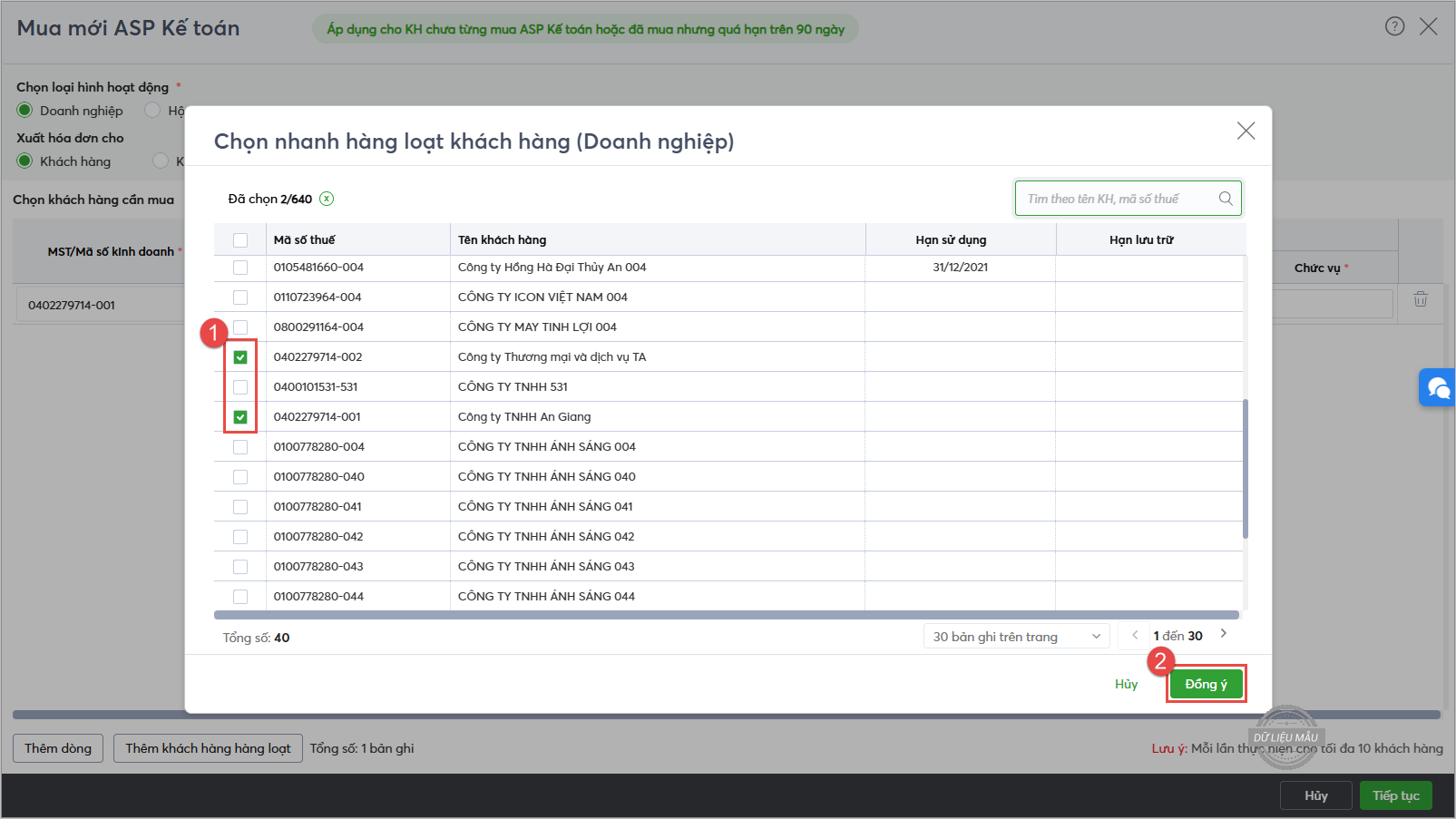Open help icon in Mua mới window

click(x=1394, y=26)
